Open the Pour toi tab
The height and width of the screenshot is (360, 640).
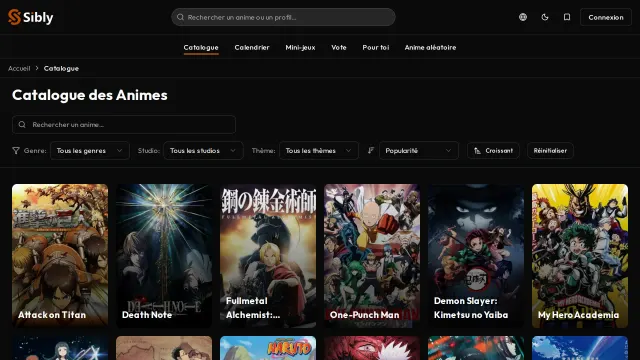click(x=376, y=47)
